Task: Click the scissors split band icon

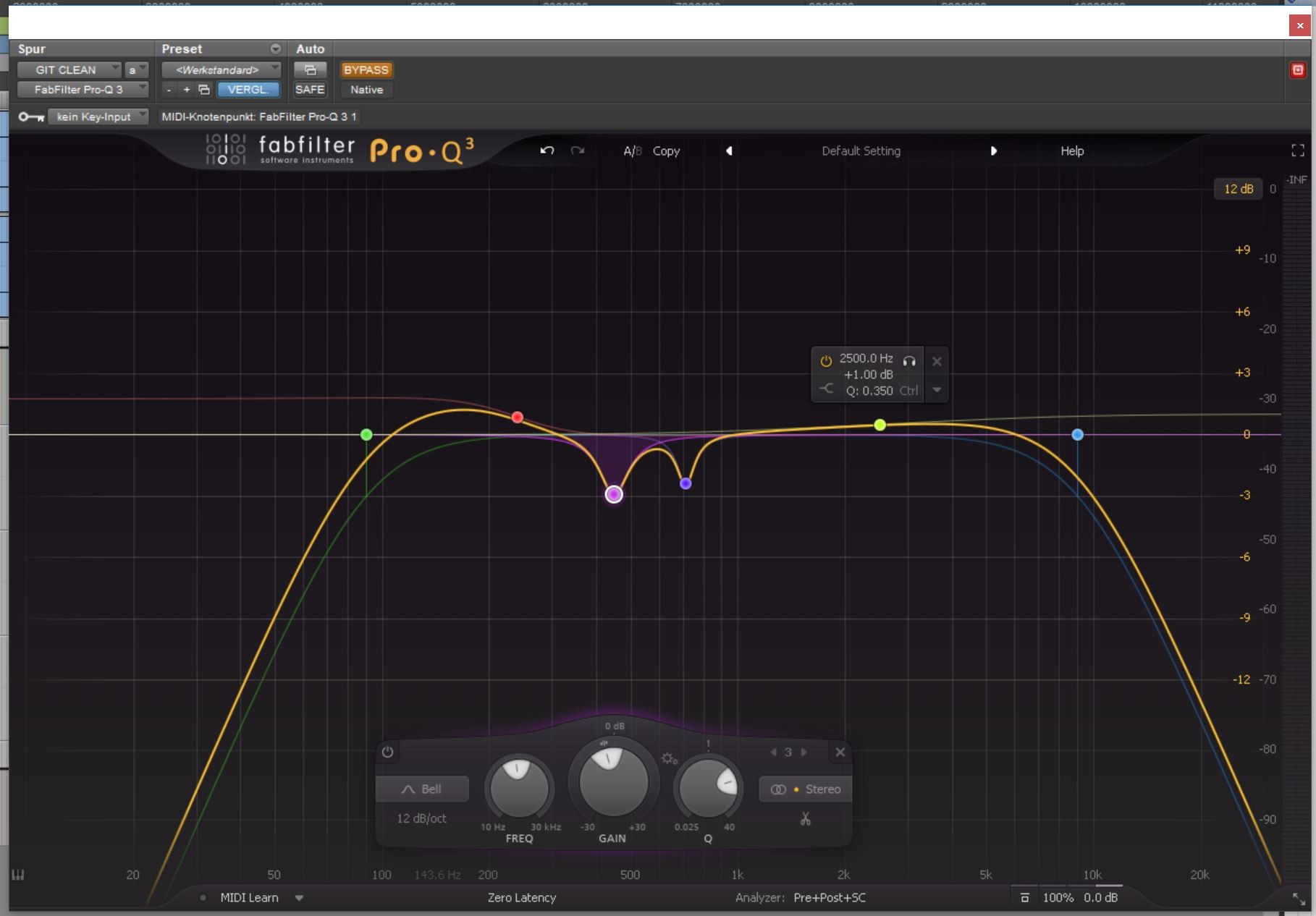Action: 805,819
